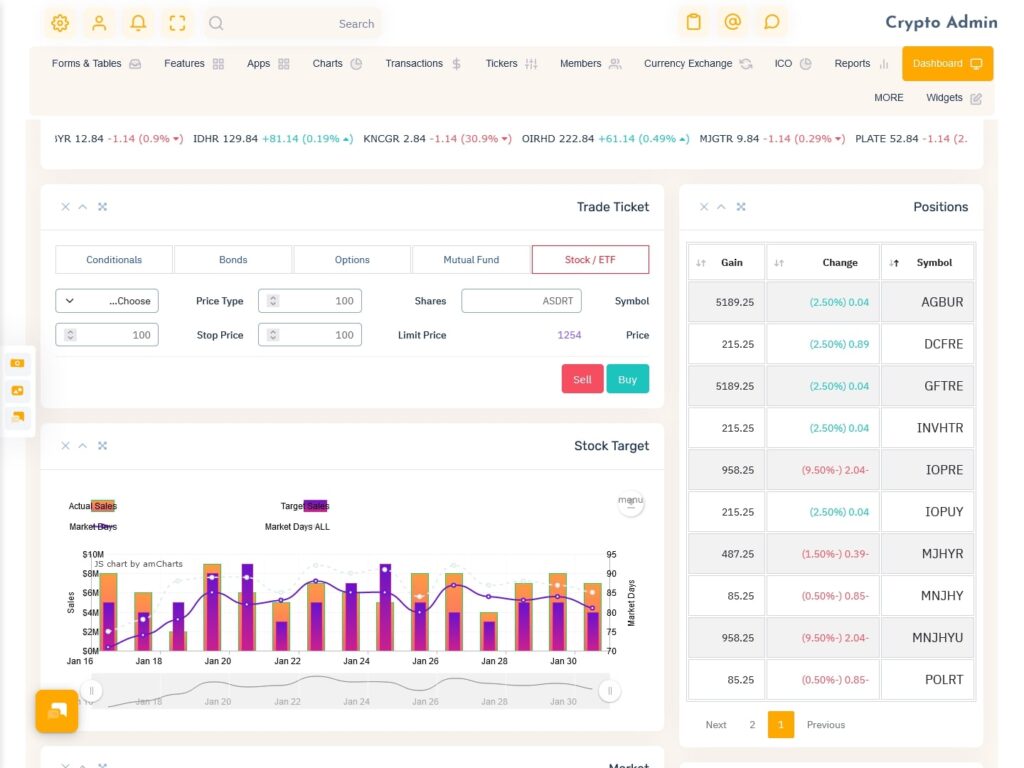Screen dimensions: 1024x768
Task: Open the email at-sign icon
Action: tap(733, 22)
